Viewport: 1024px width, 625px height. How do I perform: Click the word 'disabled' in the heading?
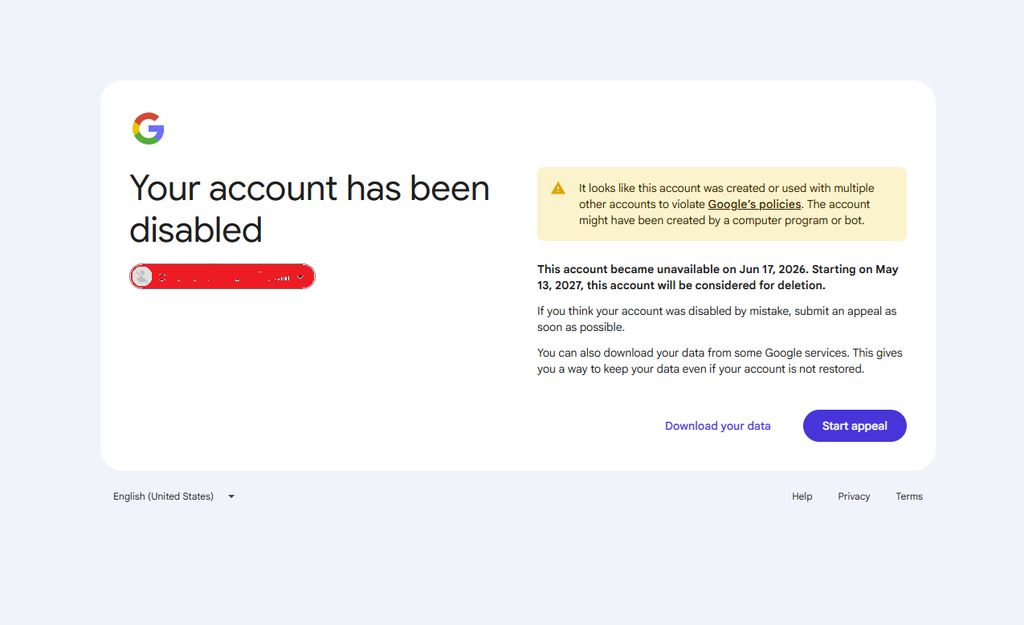click(196, 230)
